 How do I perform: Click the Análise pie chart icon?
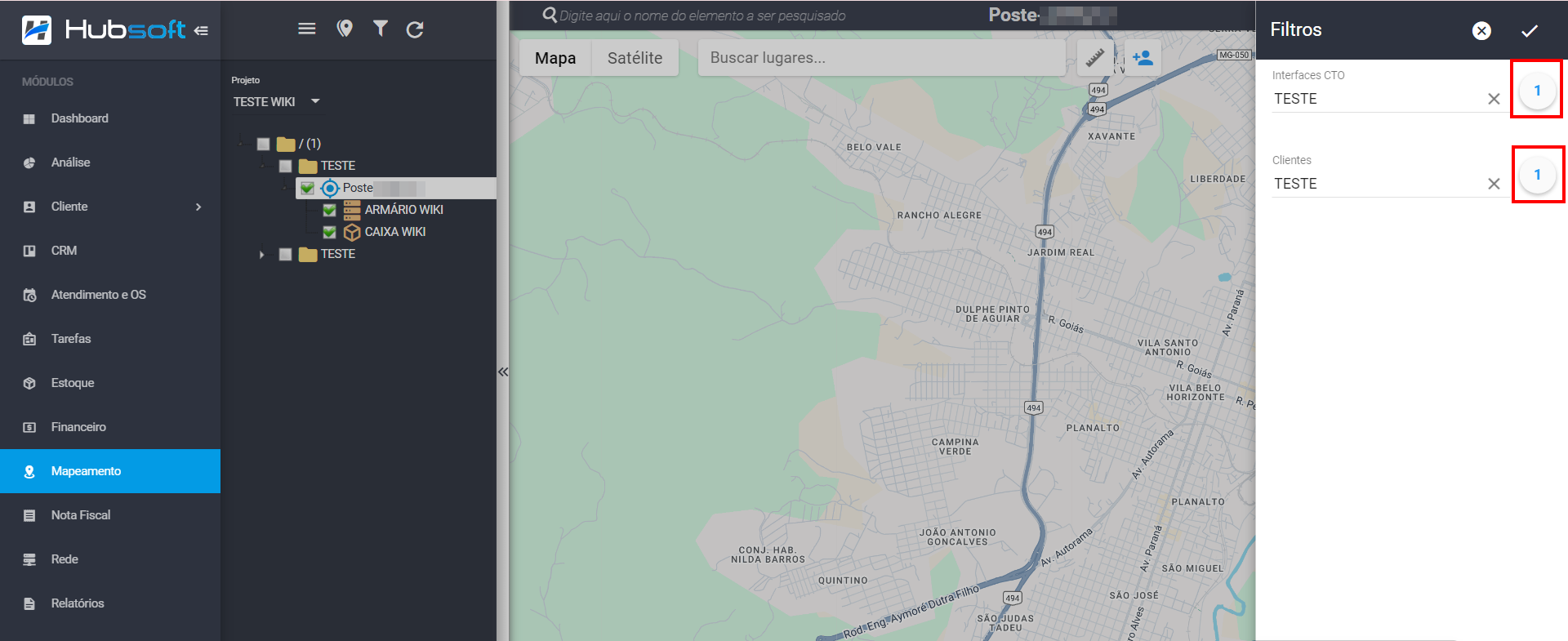click(29, 163)
